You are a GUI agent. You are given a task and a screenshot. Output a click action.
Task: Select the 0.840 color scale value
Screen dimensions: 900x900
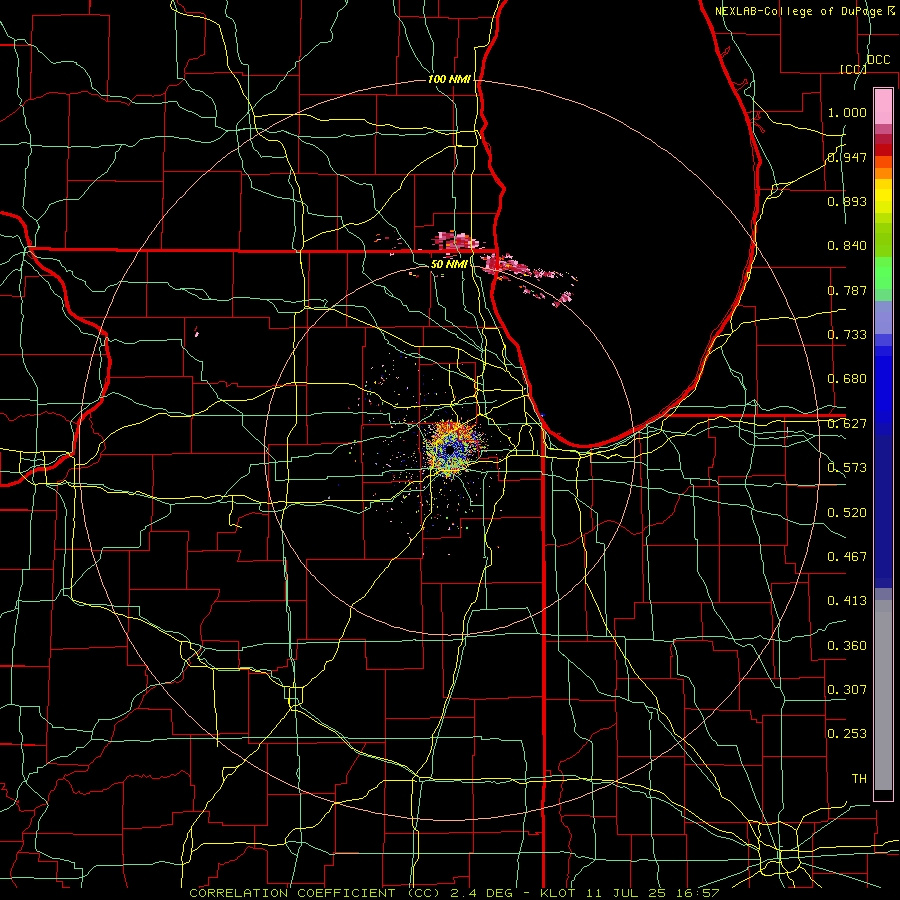click(x=847, y=246)
